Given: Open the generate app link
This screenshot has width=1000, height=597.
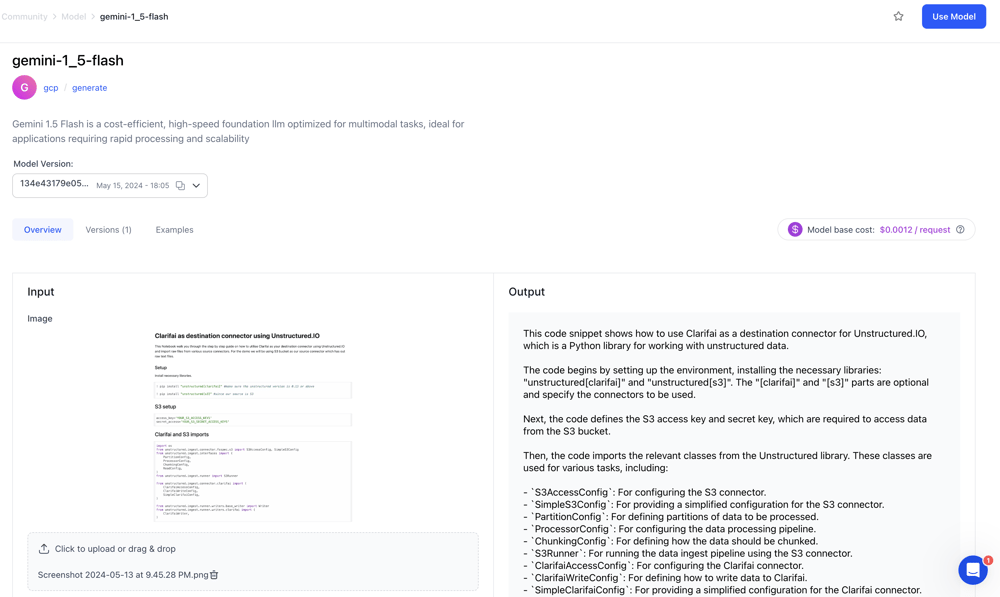Looking at the screenshot, I should [x=89, y=88].
